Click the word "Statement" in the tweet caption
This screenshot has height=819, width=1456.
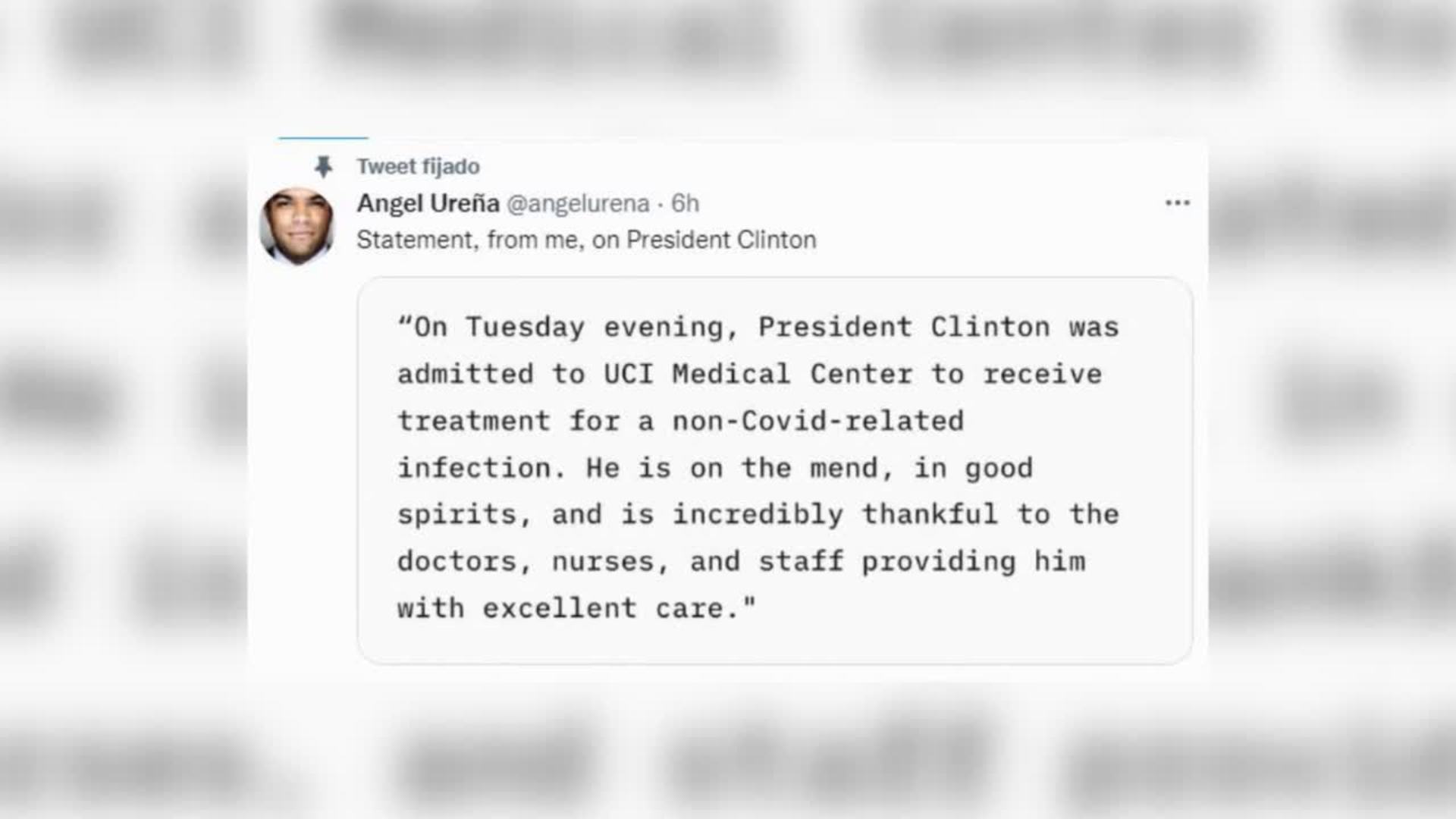click(x=417, y=240)
